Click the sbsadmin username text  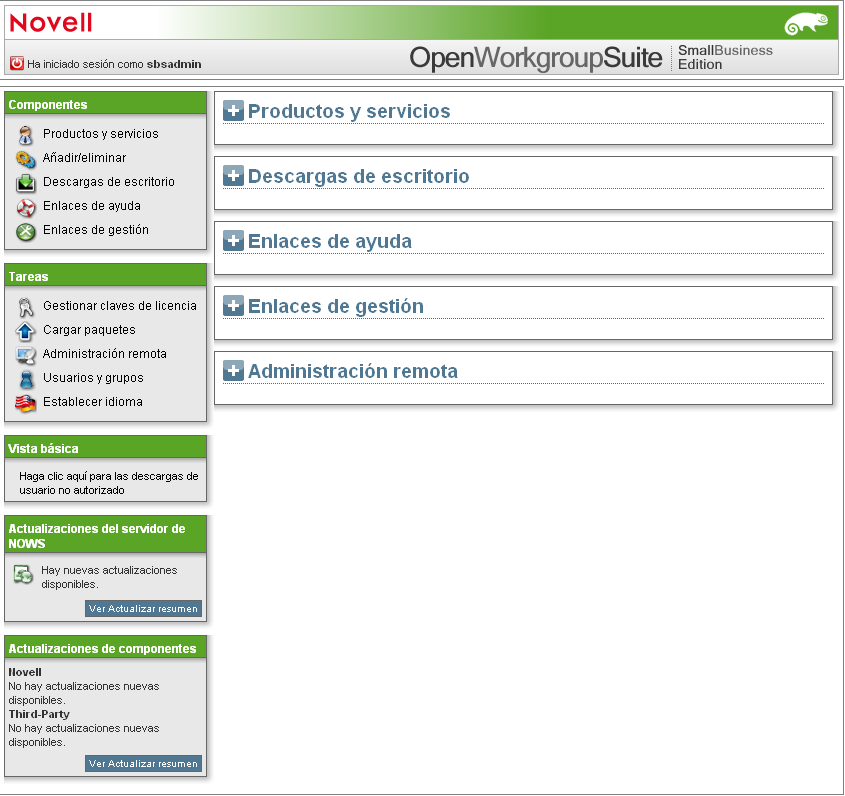click(x=174, y=64)
